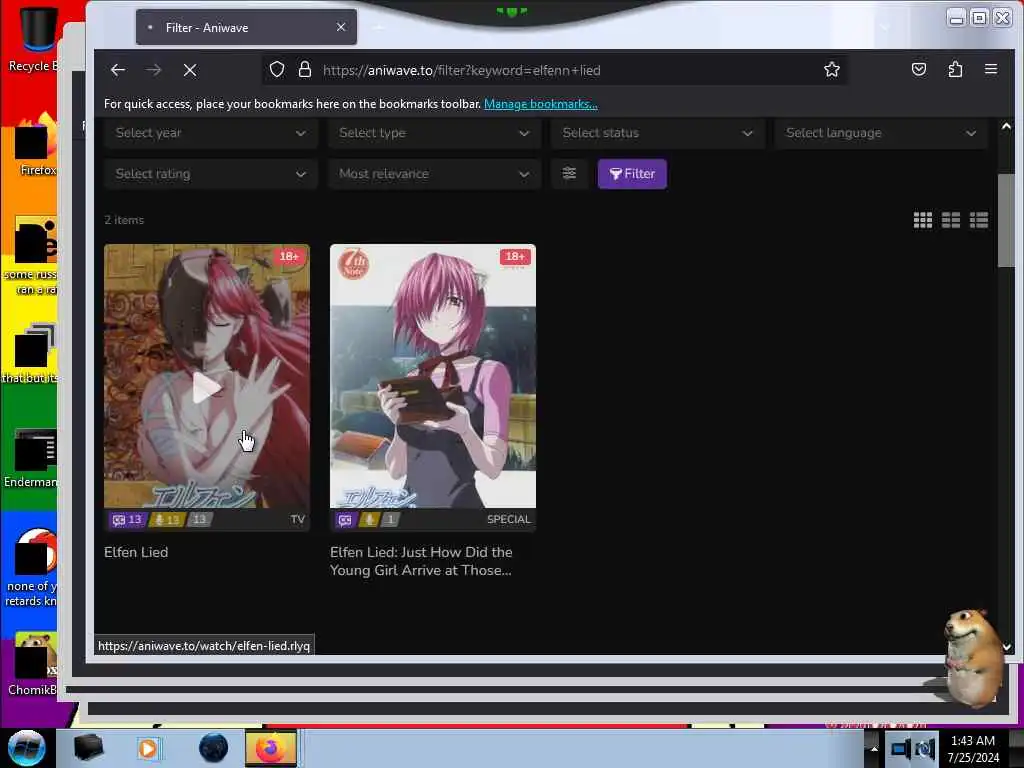Open the media player taskbar icon

pos(148,748)
